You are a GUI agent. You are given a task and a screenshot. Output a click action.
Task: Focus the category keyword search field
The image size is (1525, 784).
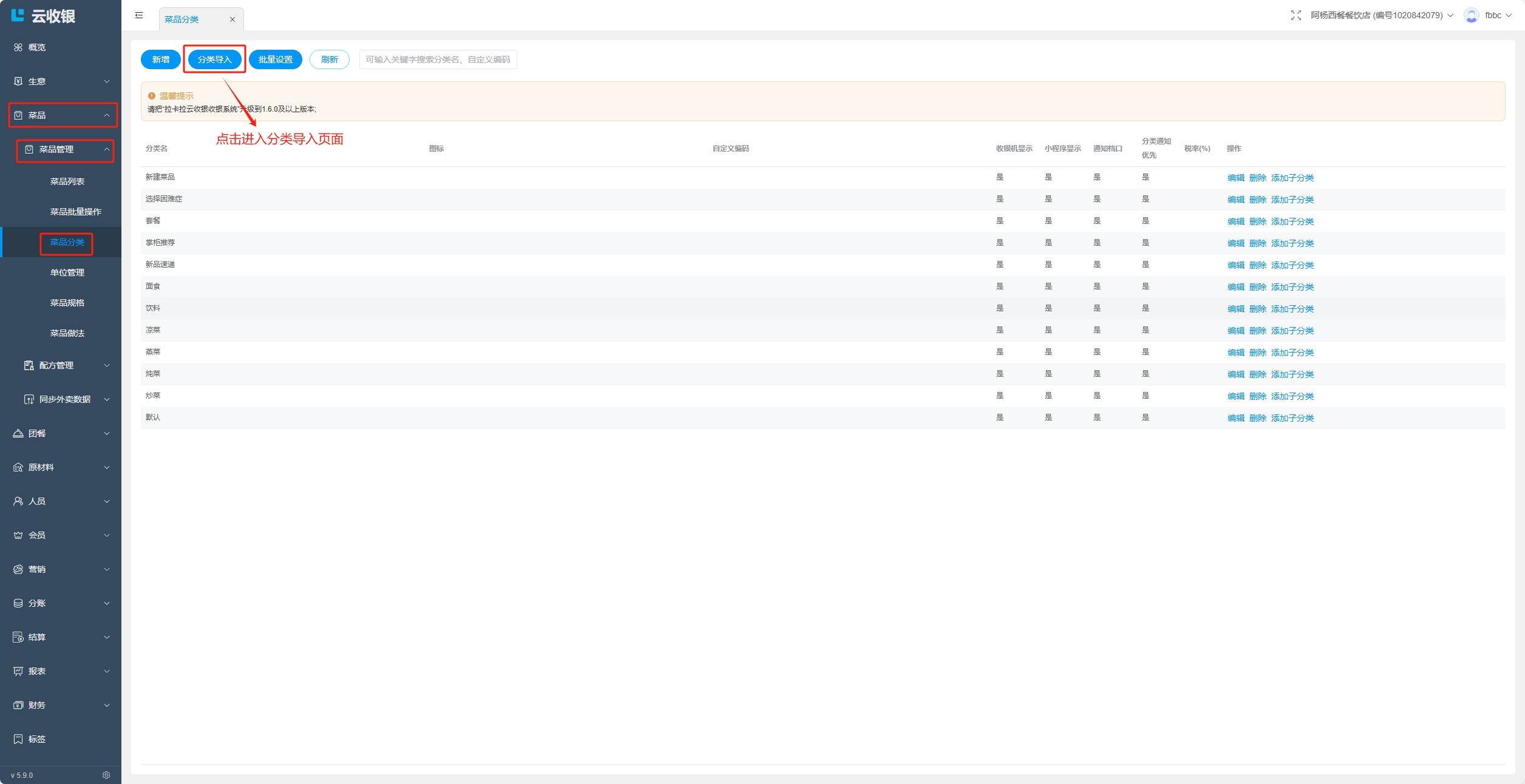pos(438,59)
